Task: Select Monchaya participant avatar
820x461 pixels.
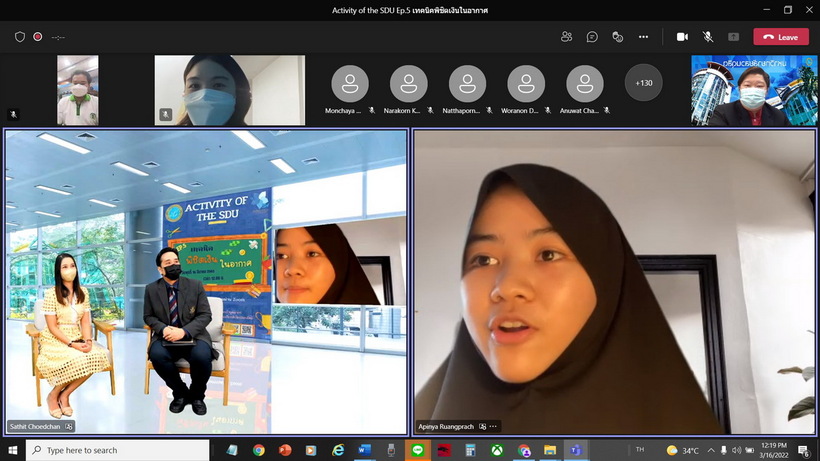Action: [x=350, y=84]
